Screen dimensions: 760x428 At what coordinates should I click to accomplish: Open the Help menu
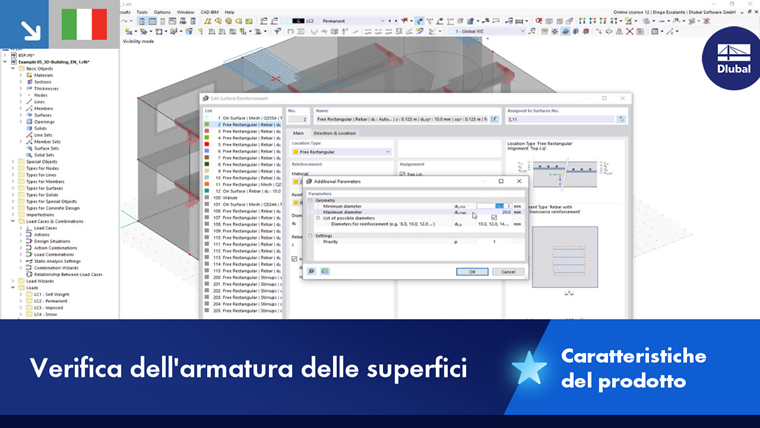[229, 12]
